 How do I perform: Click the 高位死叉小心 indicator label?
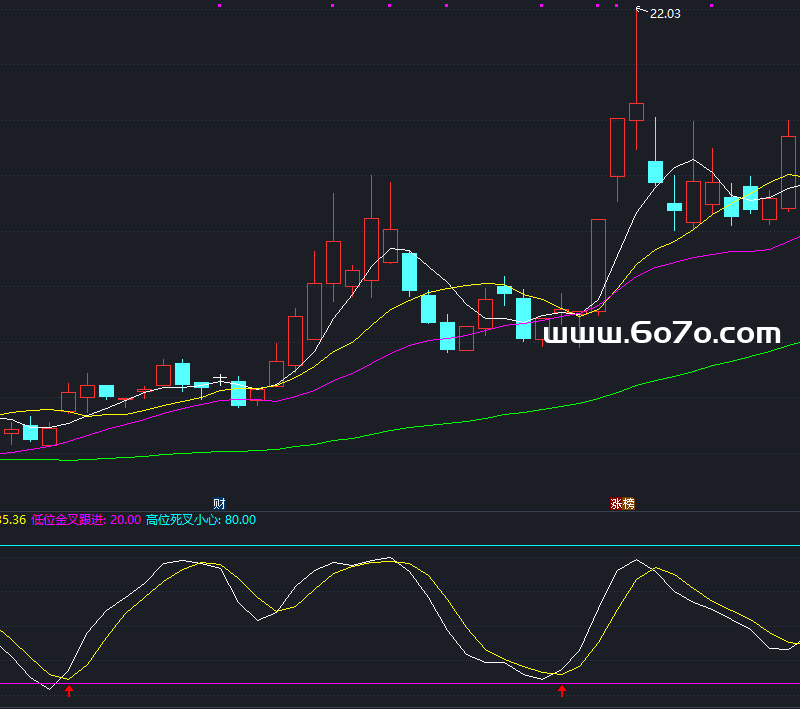(x=183, y=520)
